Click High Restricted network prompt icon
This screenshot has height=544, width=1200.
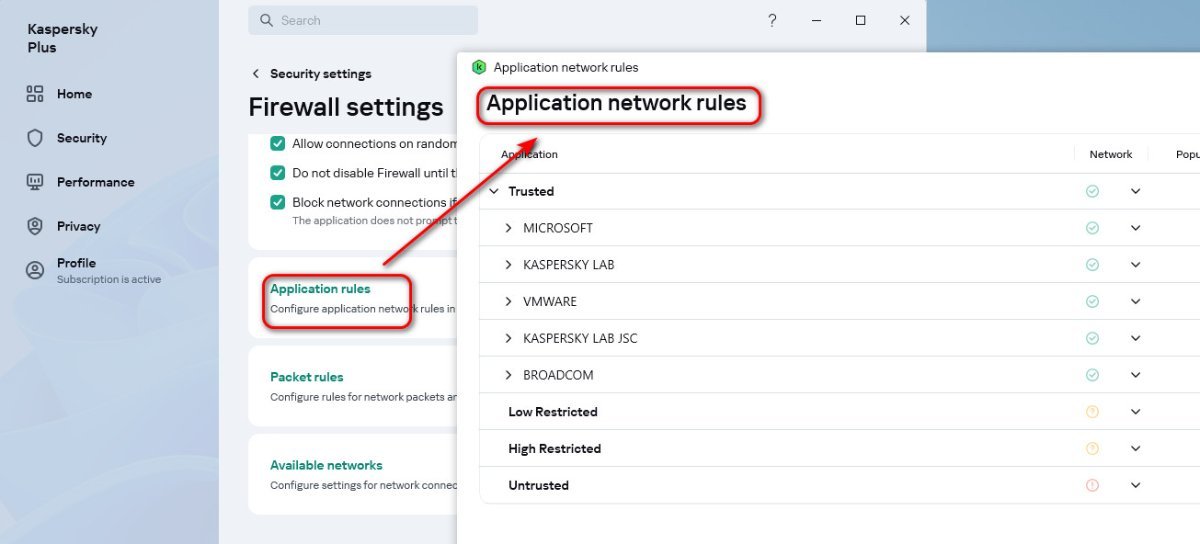tap(1092, 449)
